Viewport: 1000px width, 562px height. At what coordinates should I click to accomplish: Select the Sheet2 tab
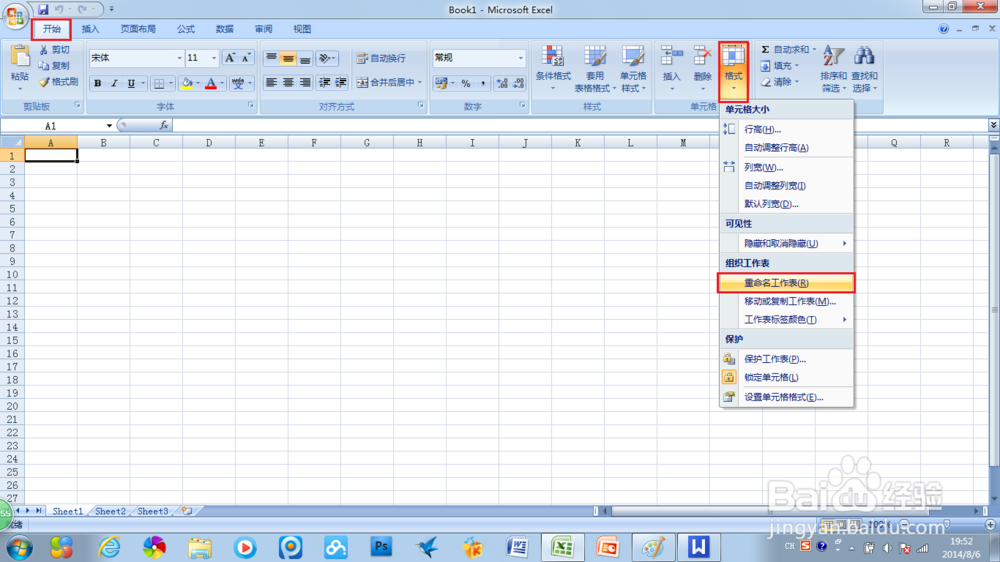pyautogui.click(x=110, y=512)
